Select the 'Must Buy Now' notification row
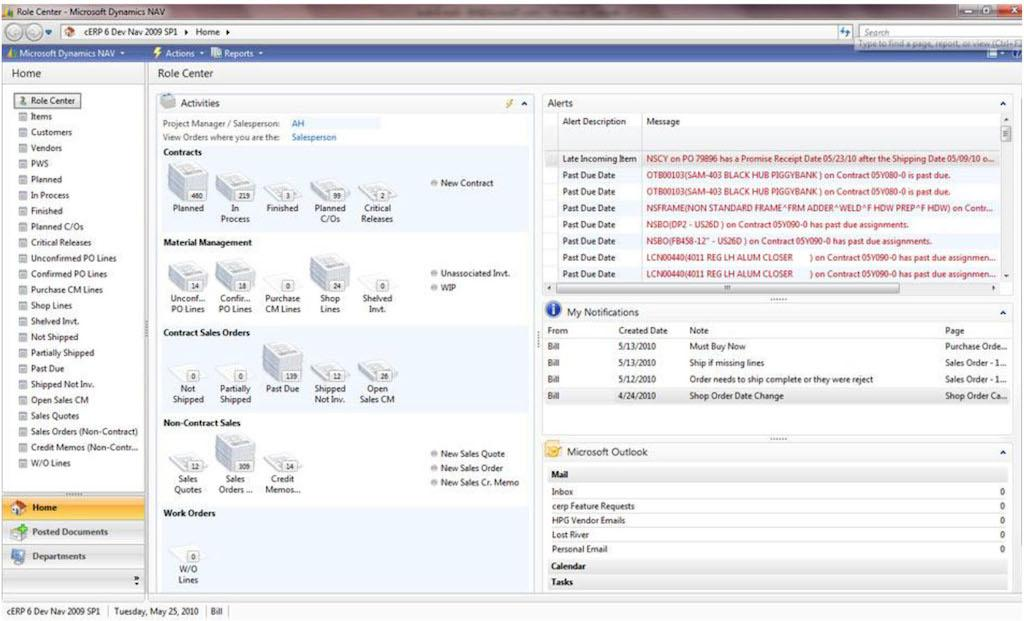The width and height of the screenshot is (1024, 621). click(776, 346)
